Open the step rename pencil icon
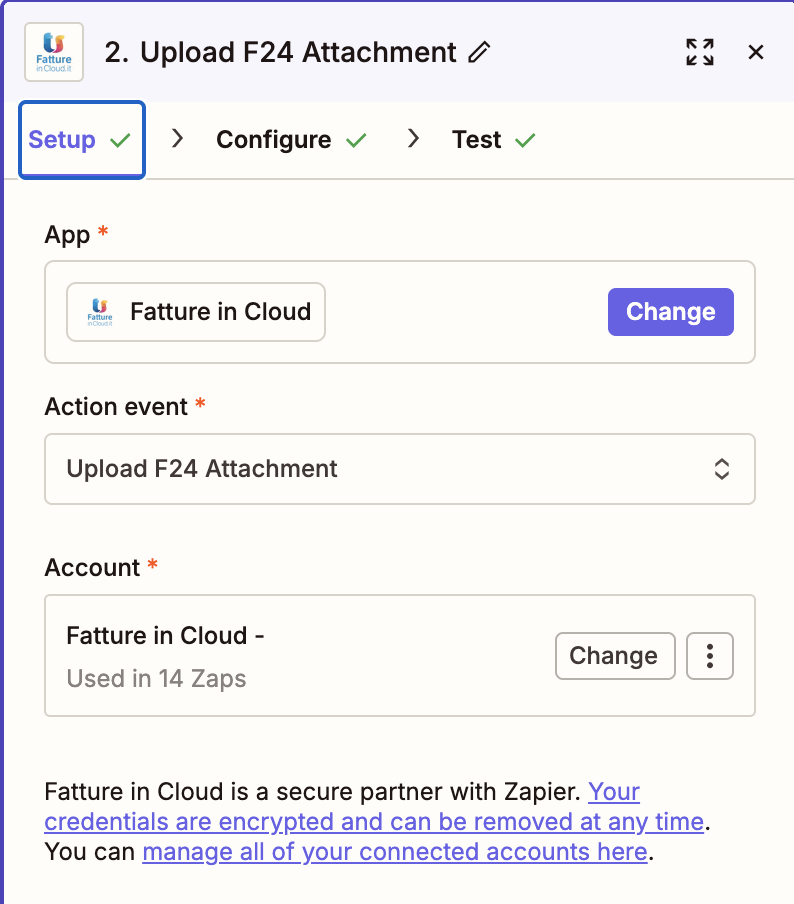This screenshot has width=794, height=904. click(481, 52)
